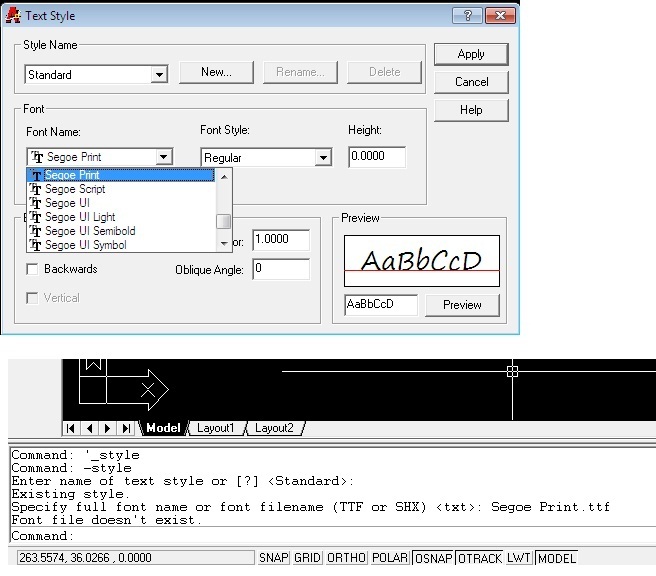Toggle ORTHO mode in status bar

tap(346, 558)
